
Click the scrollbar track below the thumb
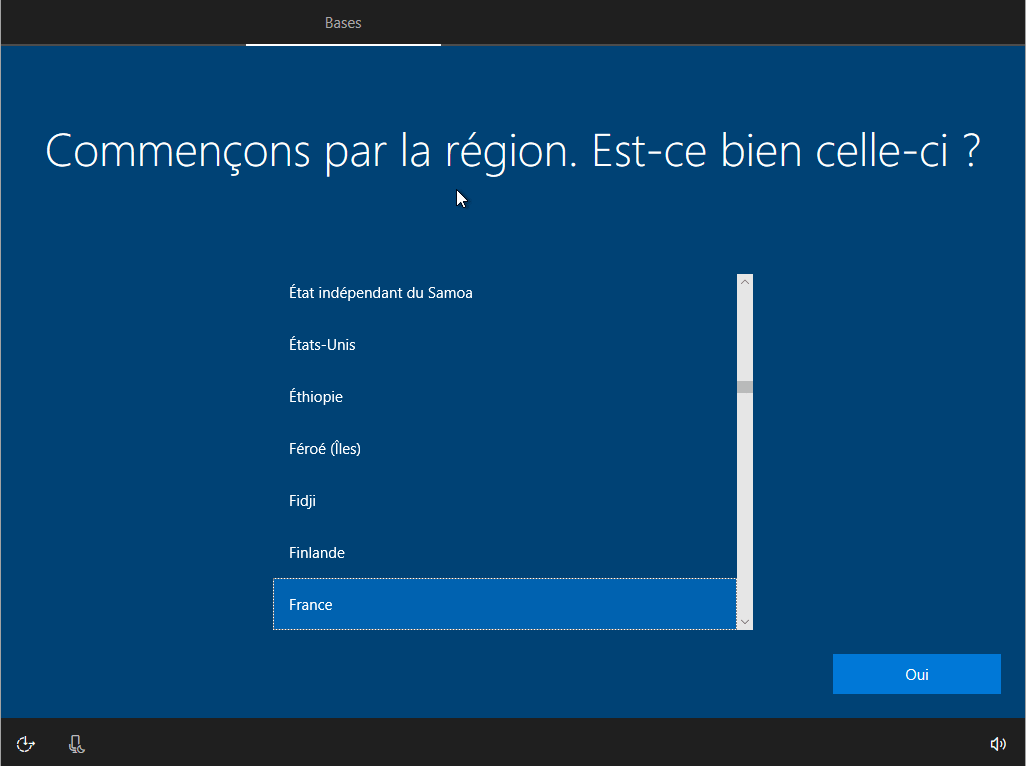(x=744, y=500)
